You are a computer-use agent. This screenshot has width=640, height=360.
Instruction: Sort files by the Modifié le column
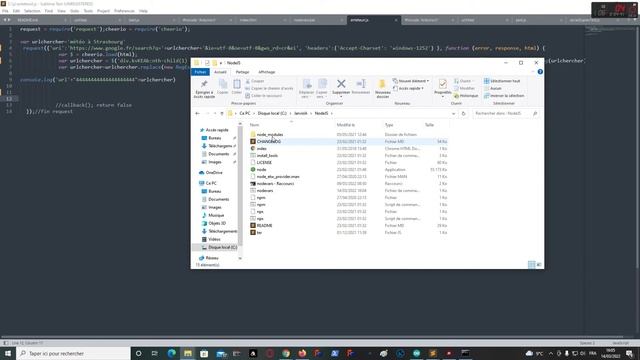pyautogui.click(x=346, y=125)
